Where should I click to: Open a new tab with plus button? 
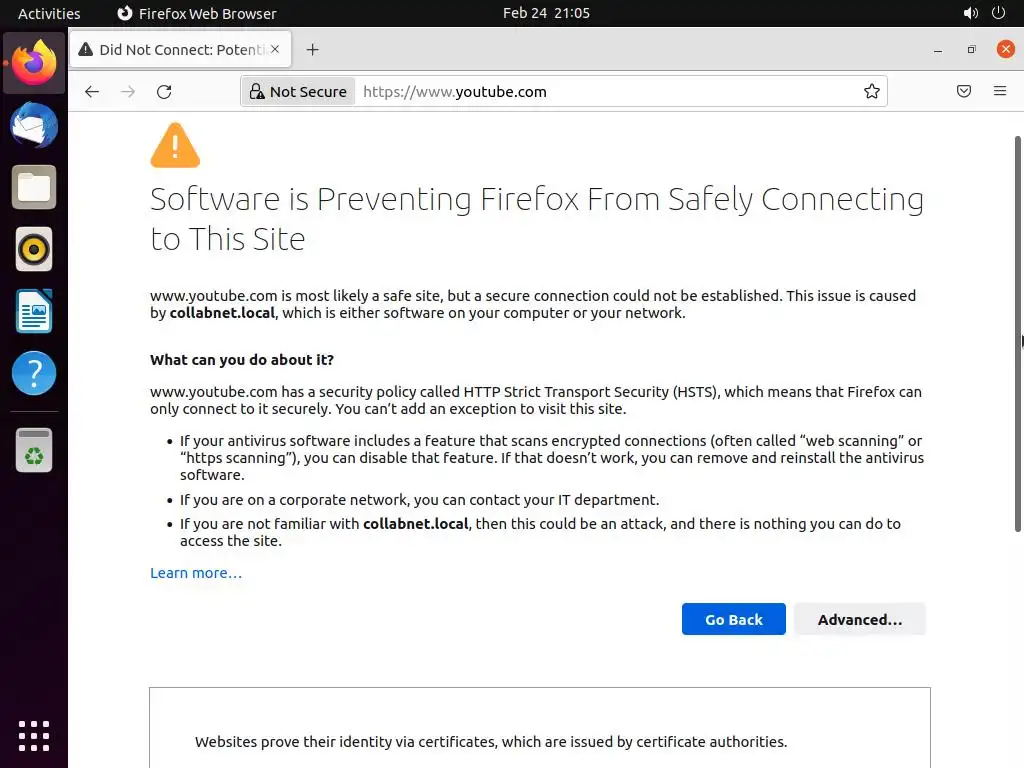[313, 49]
